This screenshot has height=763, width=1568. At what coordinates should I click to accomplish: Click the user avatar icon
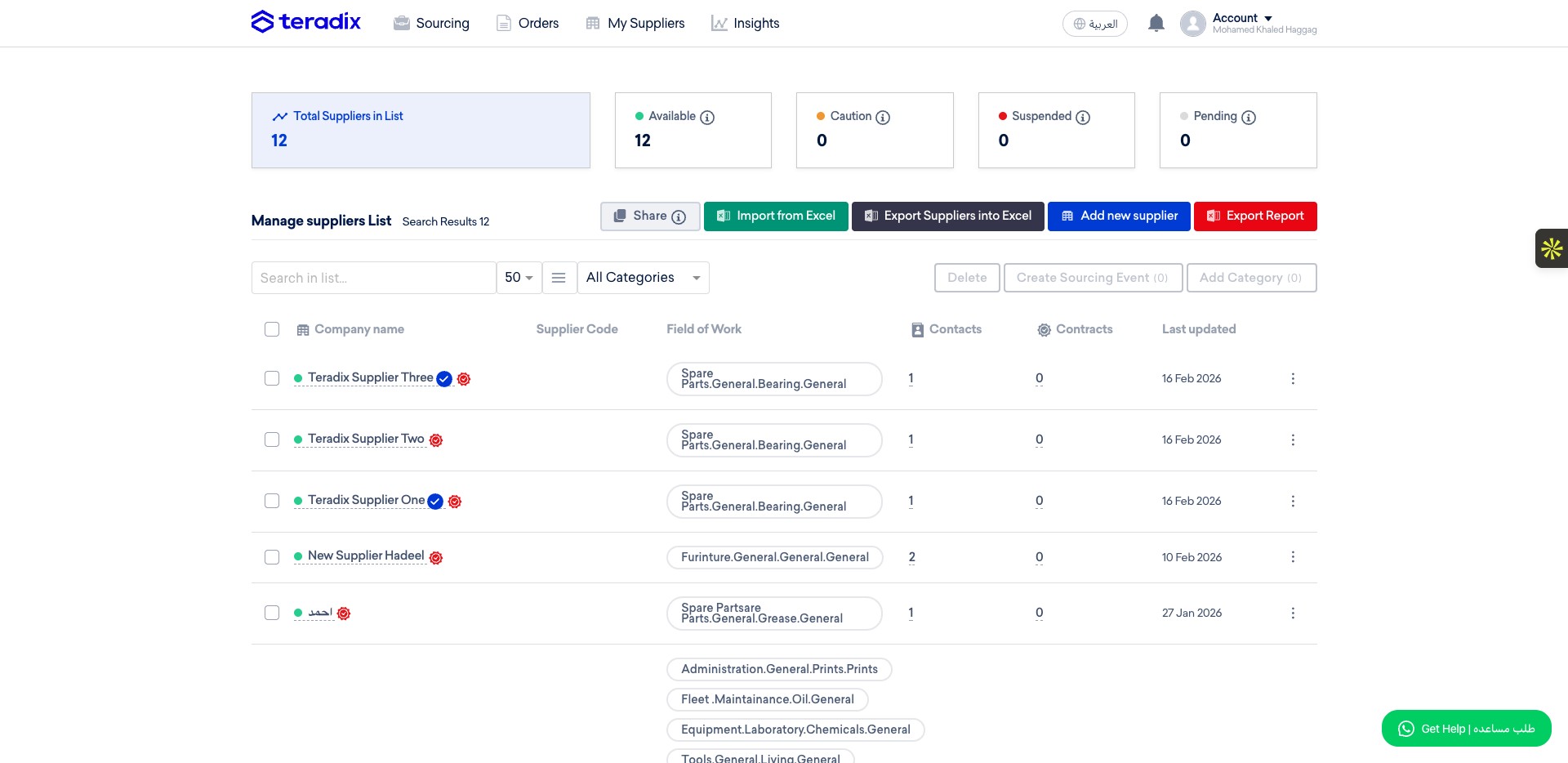pos(1192,24)
